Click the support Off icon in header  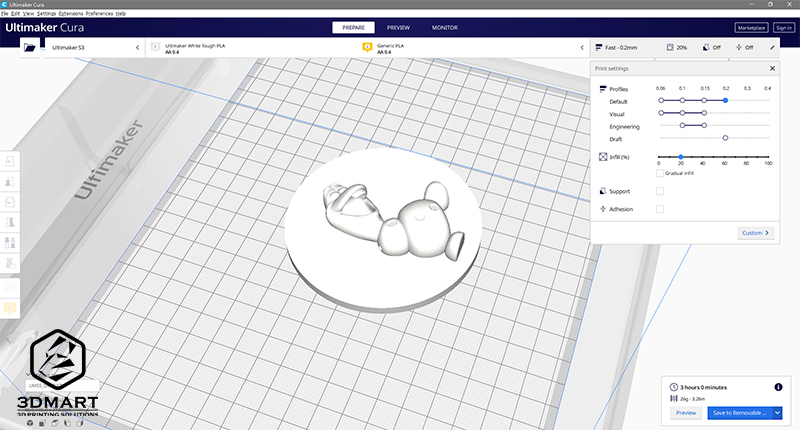pos(705,47)
